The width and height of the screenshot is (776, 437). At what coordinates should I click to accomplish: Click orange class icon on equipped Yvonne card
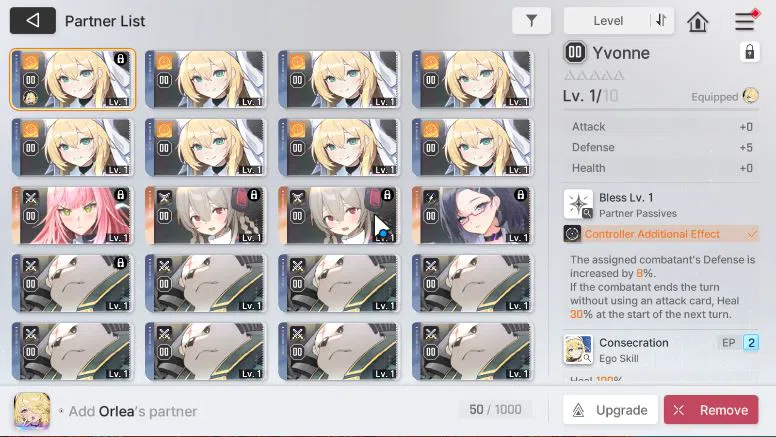click(x=30, y=62)
